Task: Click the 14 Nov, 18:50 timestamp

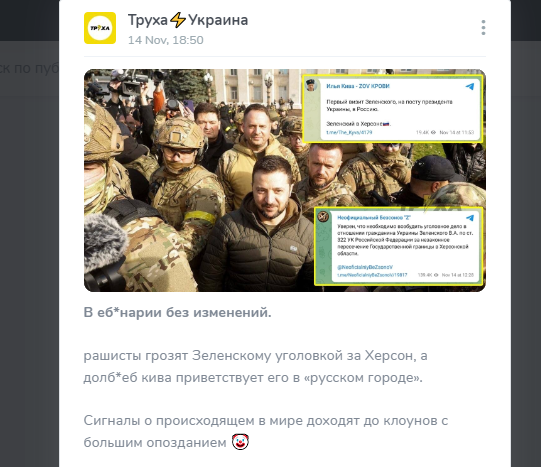Action: point(166,40)
